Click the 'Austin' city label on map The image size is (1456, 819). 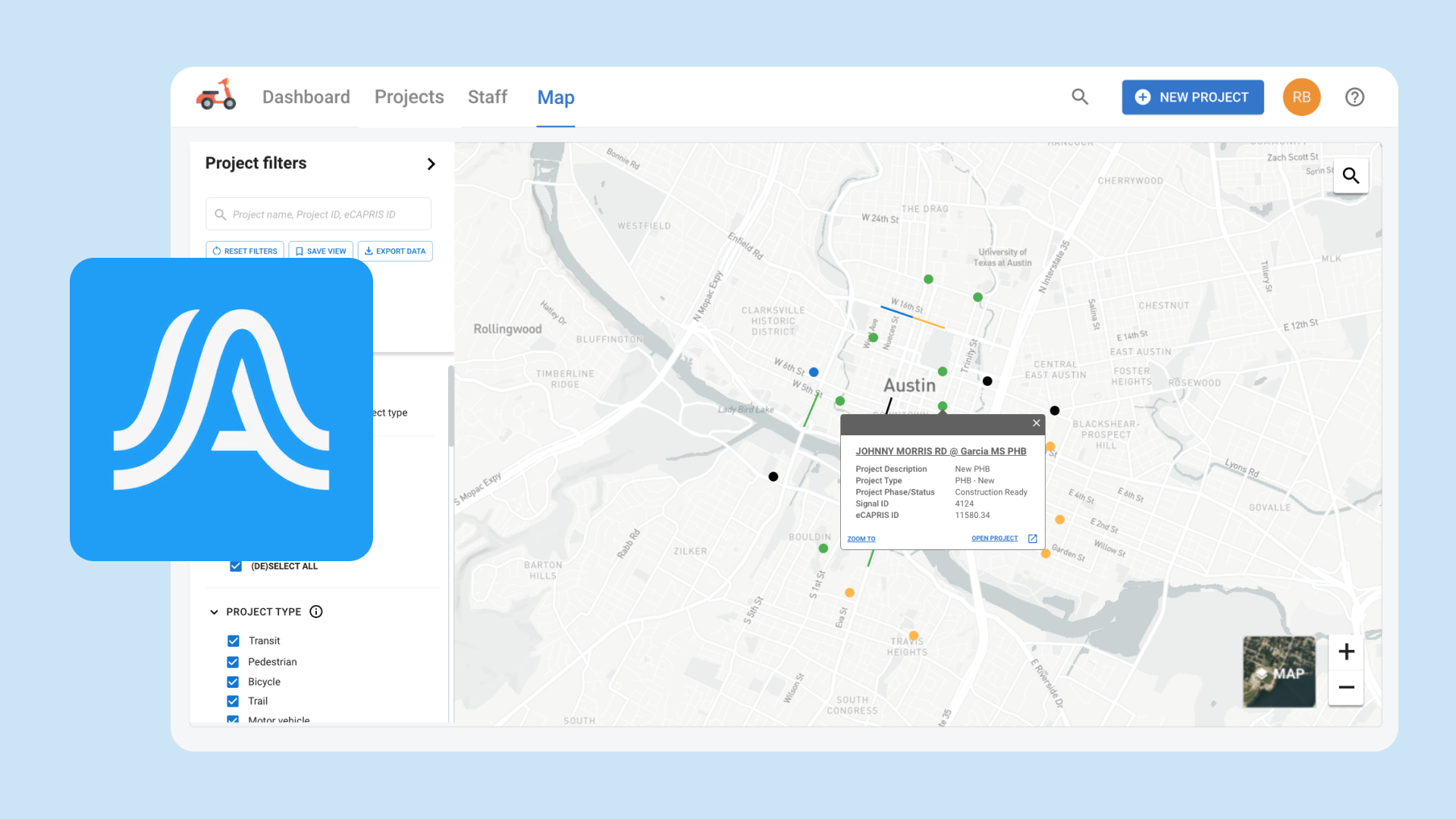pyautogui.click(x=909, y=385)
